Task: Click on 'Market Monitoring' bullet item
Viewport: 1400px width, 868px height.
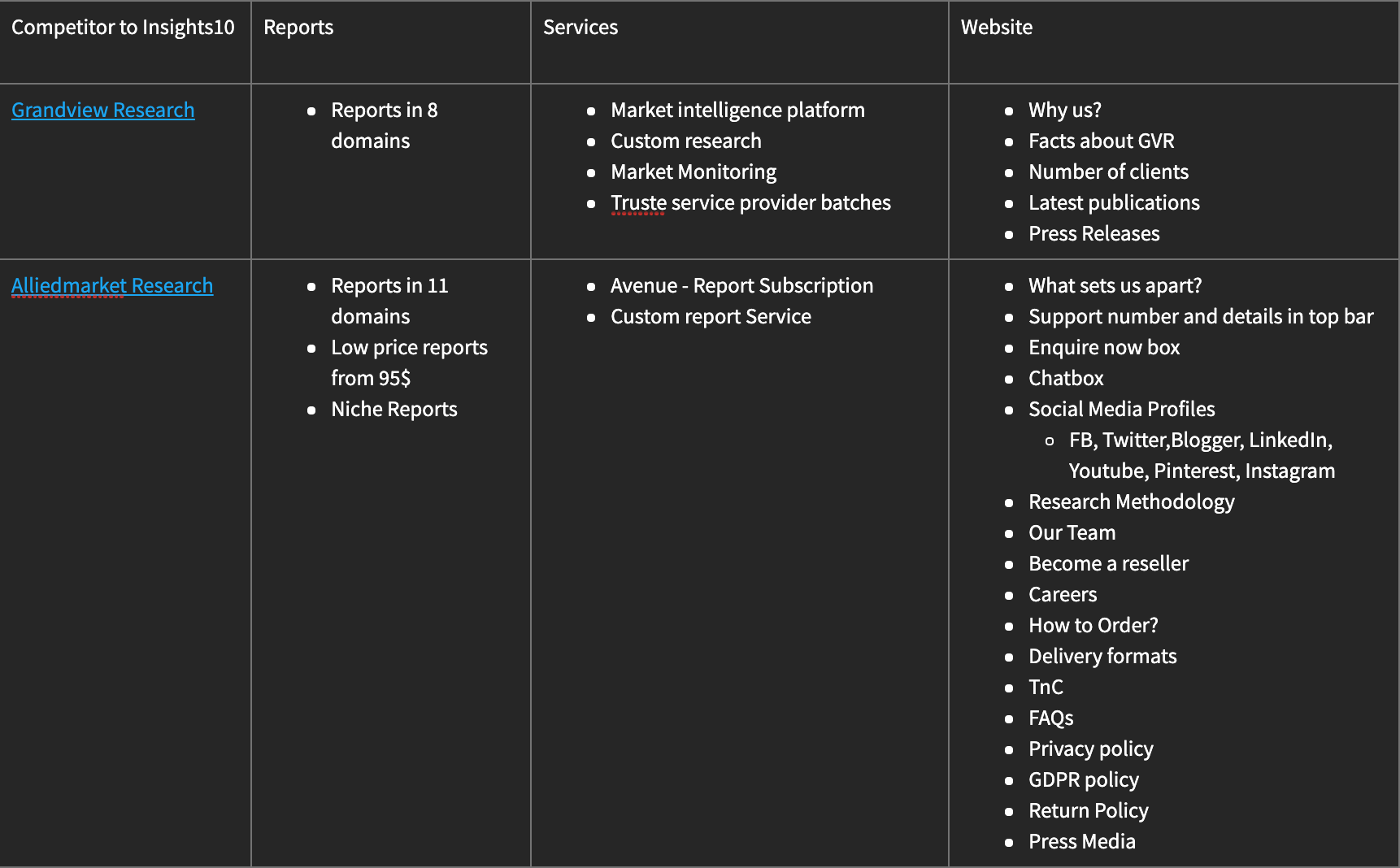Action: [693, 171]
